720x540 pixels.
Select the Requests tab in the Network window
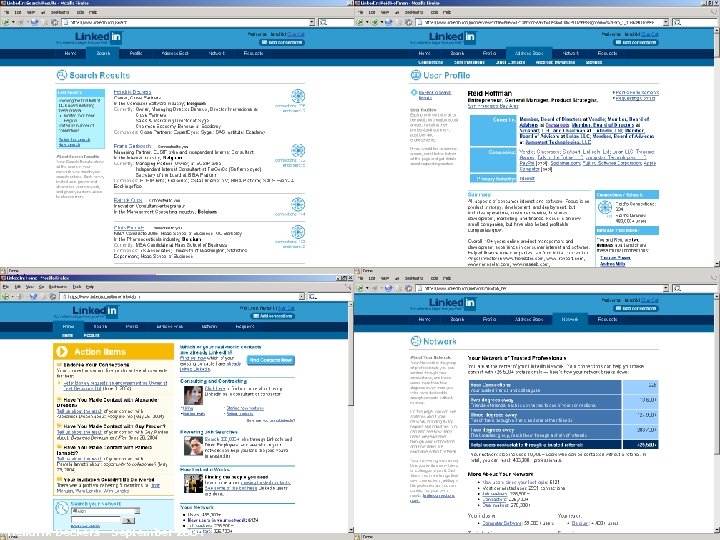[607, 319]
